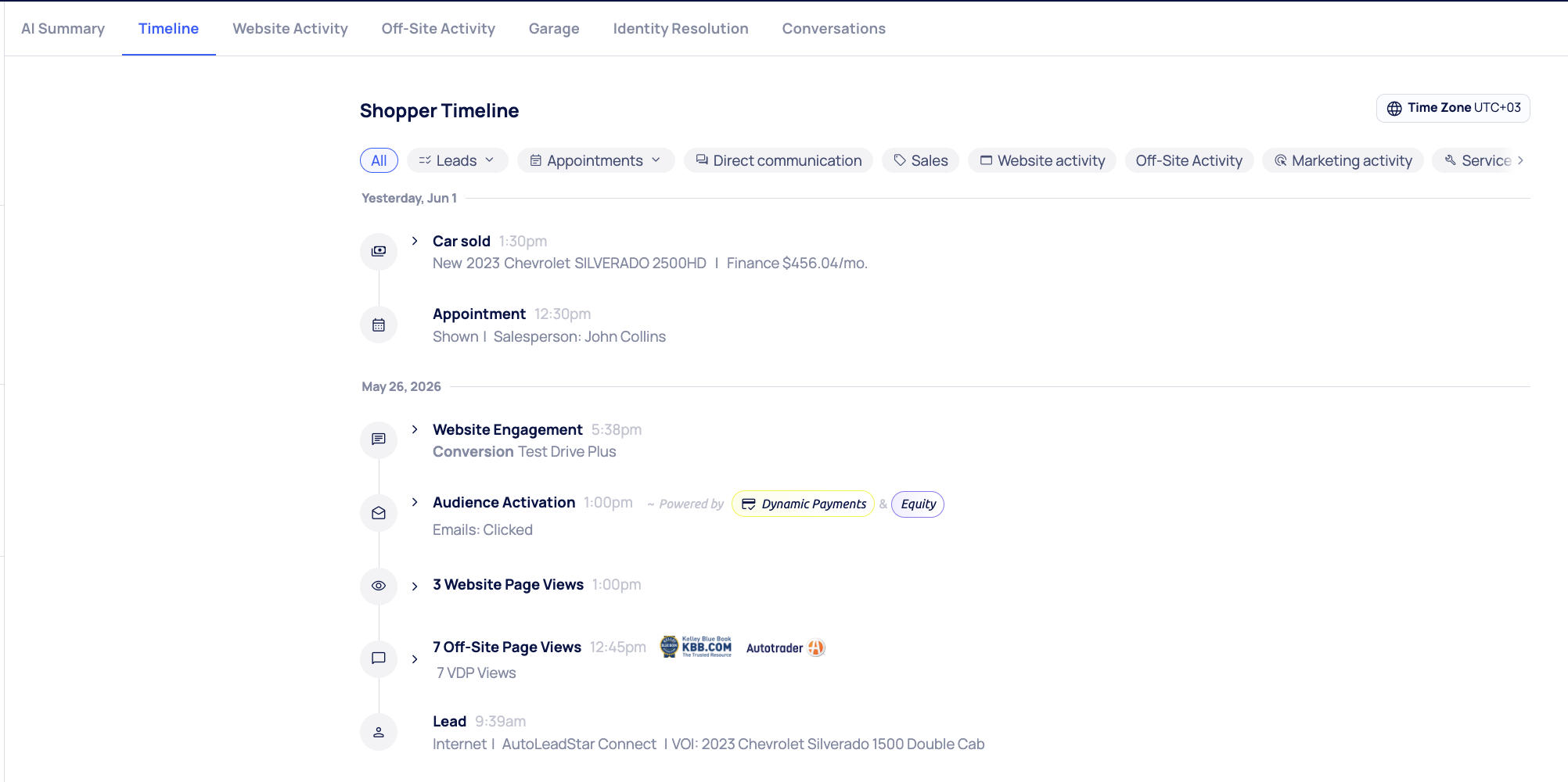
Task: Click the Direct communication chat icon
Action: (702, 160)
